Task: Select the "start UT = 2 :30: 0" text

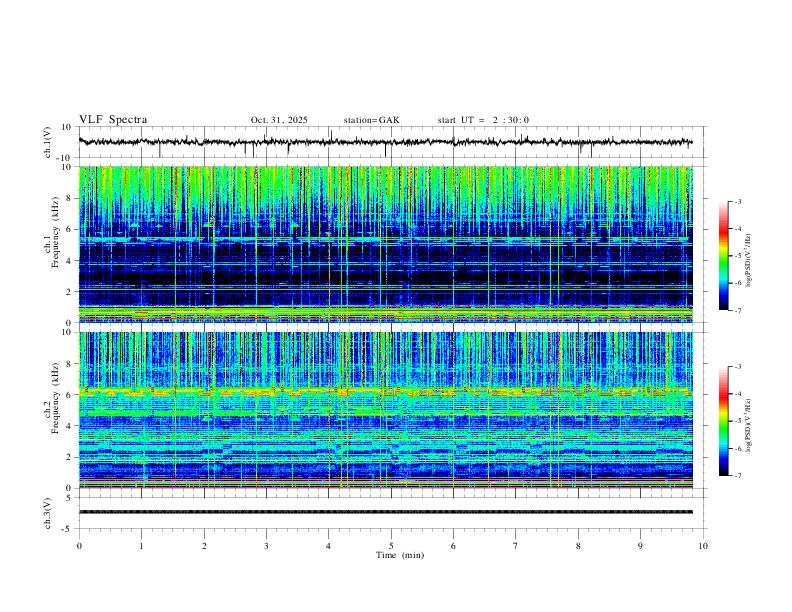Action: [483, 120]
